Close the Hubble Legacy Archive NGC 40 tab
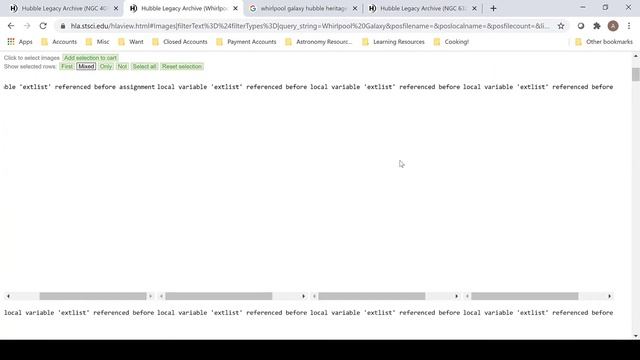The image size is (640, 360). tap(116, 8)
